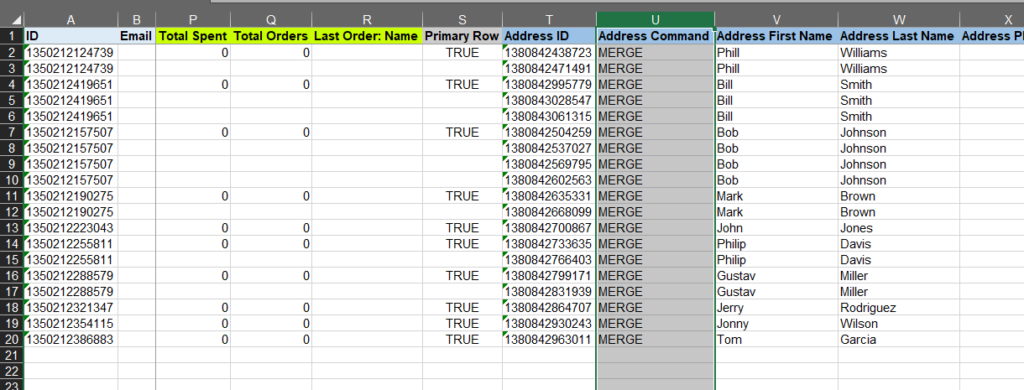The height and width of the screenshot is (390, 1024).
Task: Select the TRUE value in row 4
Action: (x=462, y=84)
